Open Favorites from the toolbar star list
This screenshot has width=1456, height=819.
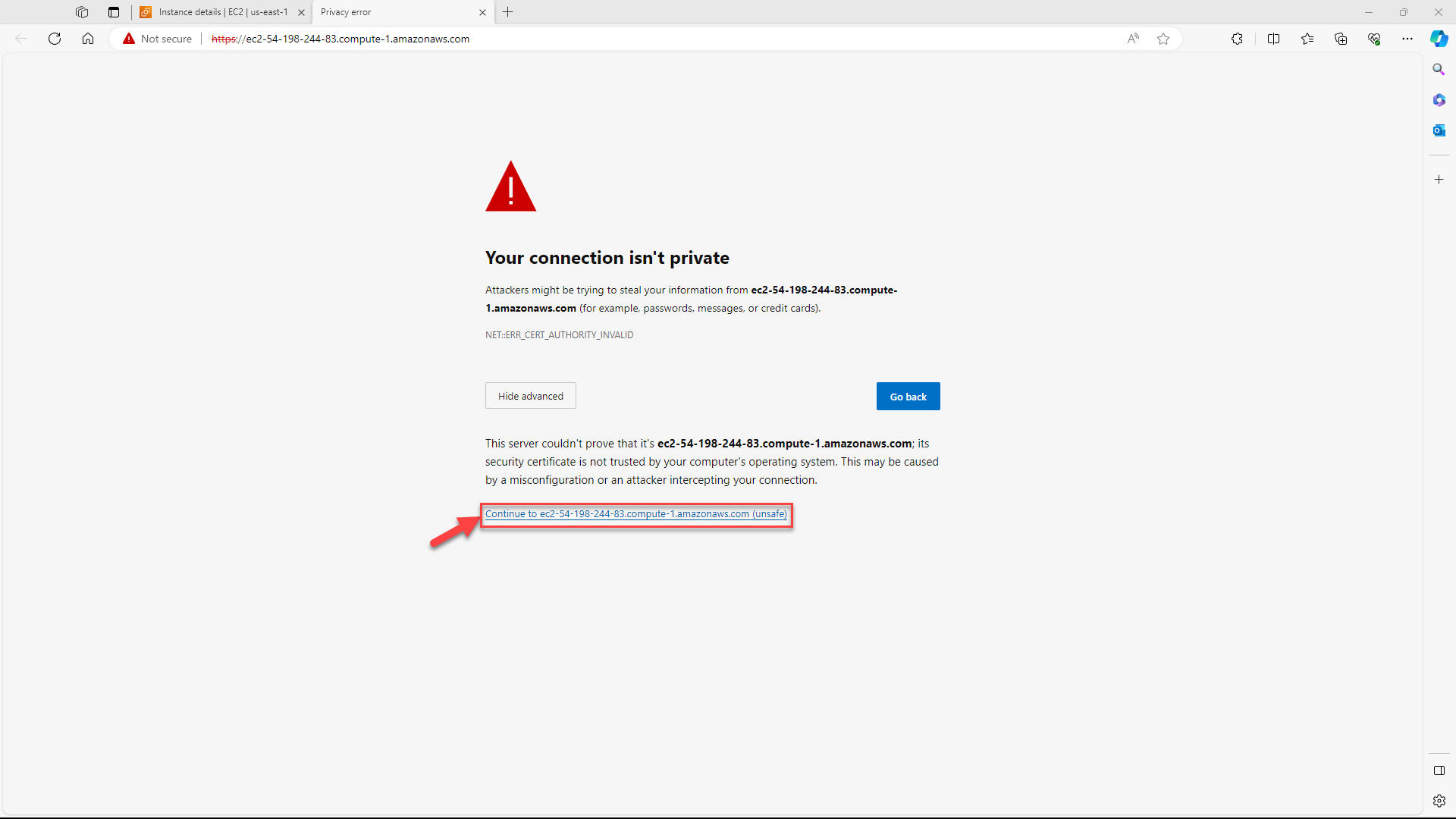tap(1307, 39)
